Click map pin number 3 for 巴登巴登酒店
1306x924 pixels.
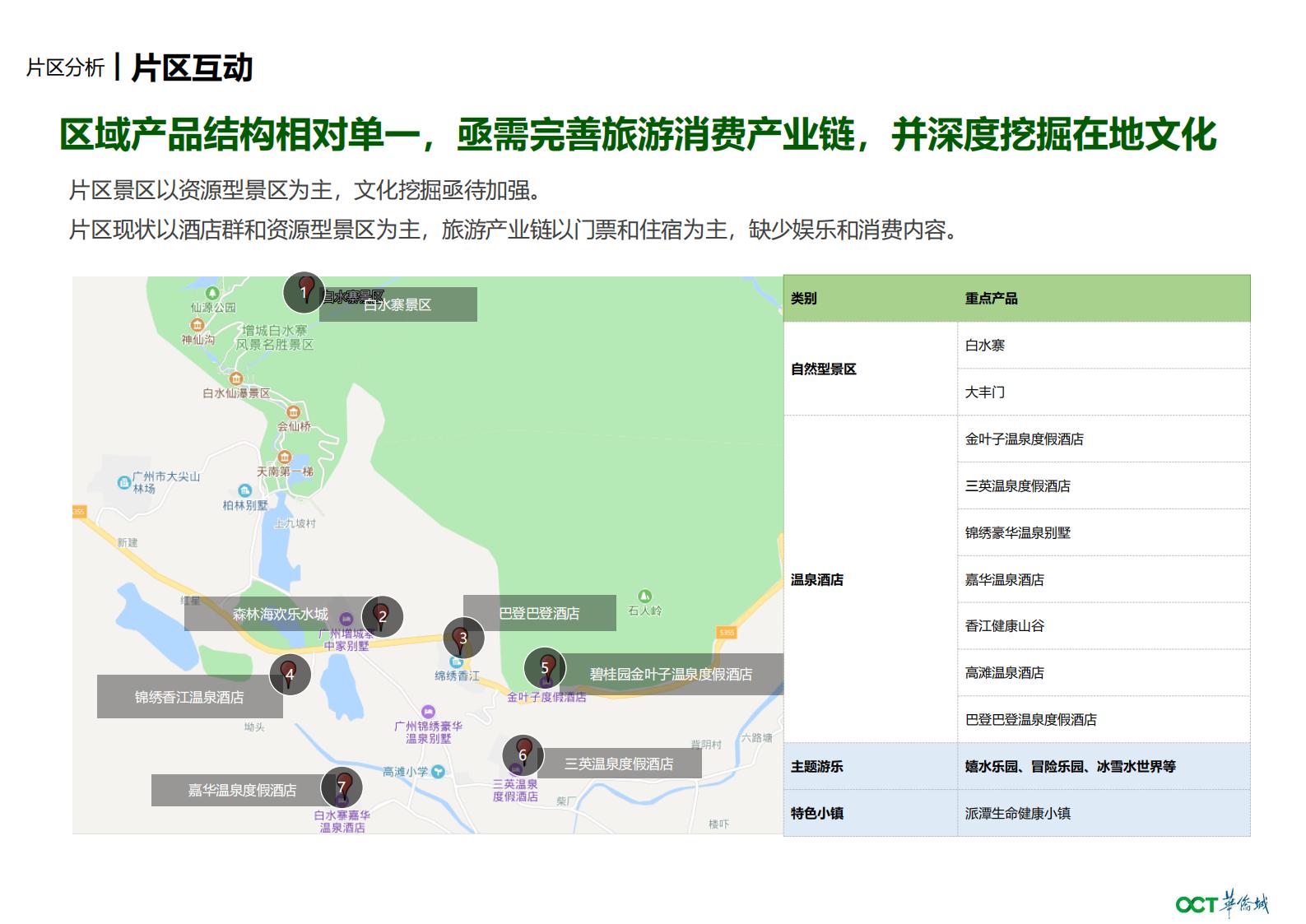[x=463, y=638]
